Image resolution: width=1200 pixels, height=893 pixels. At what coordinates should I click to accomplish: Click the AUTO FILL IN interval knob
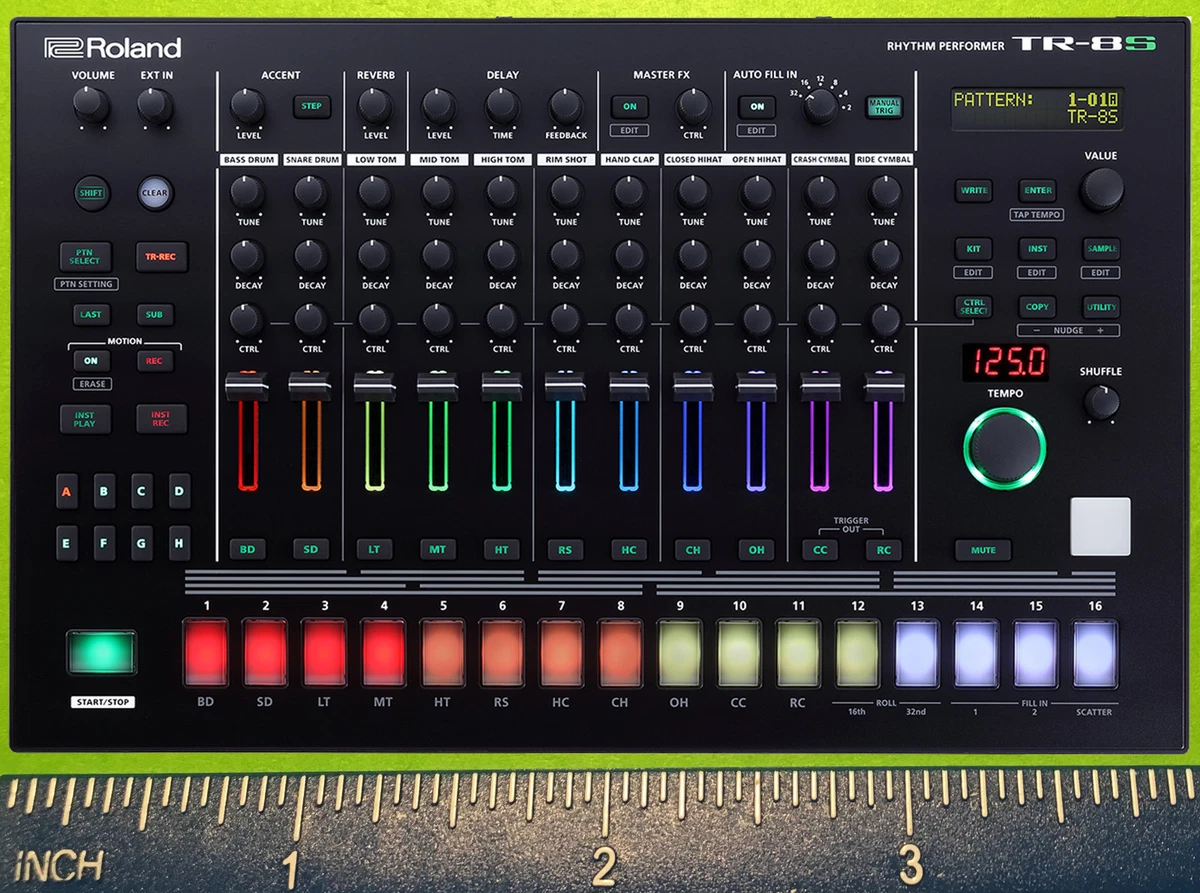(820, 107)
